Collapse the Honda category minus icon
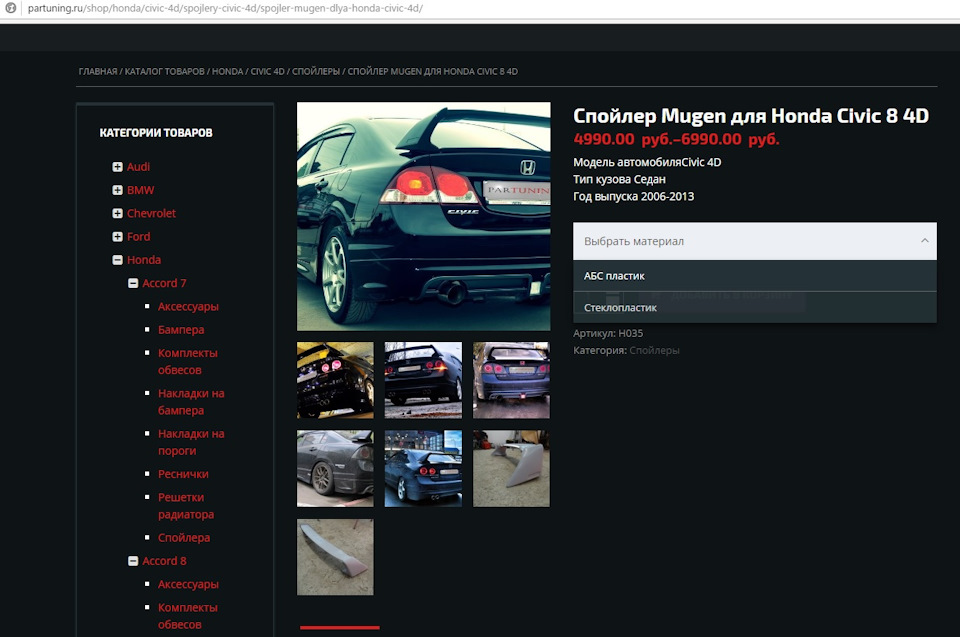Image resolution: width=960 pixels, height=637 pixels. (x=118, y=260)
